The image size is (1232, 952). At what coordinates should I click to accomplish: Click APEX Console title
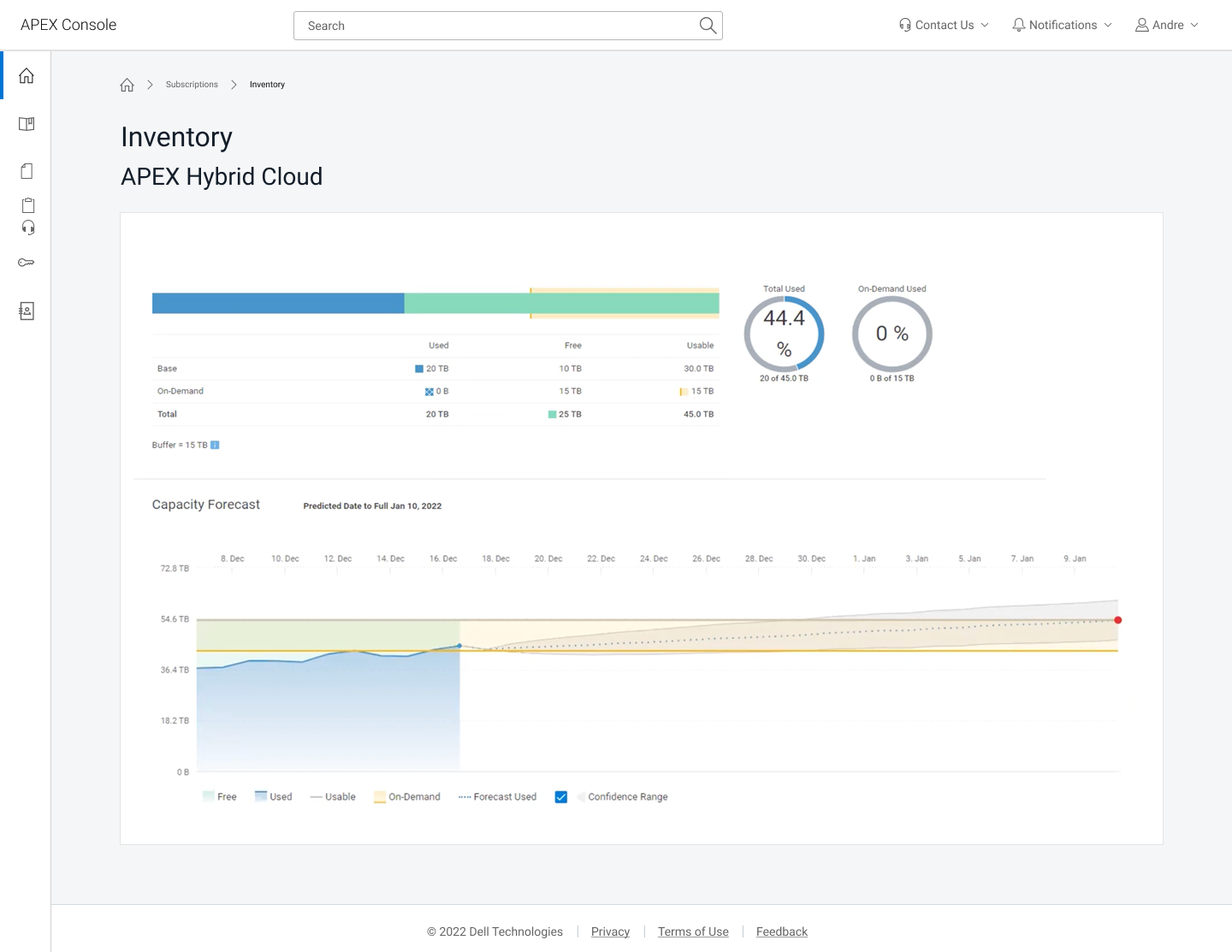click(68, 25)
